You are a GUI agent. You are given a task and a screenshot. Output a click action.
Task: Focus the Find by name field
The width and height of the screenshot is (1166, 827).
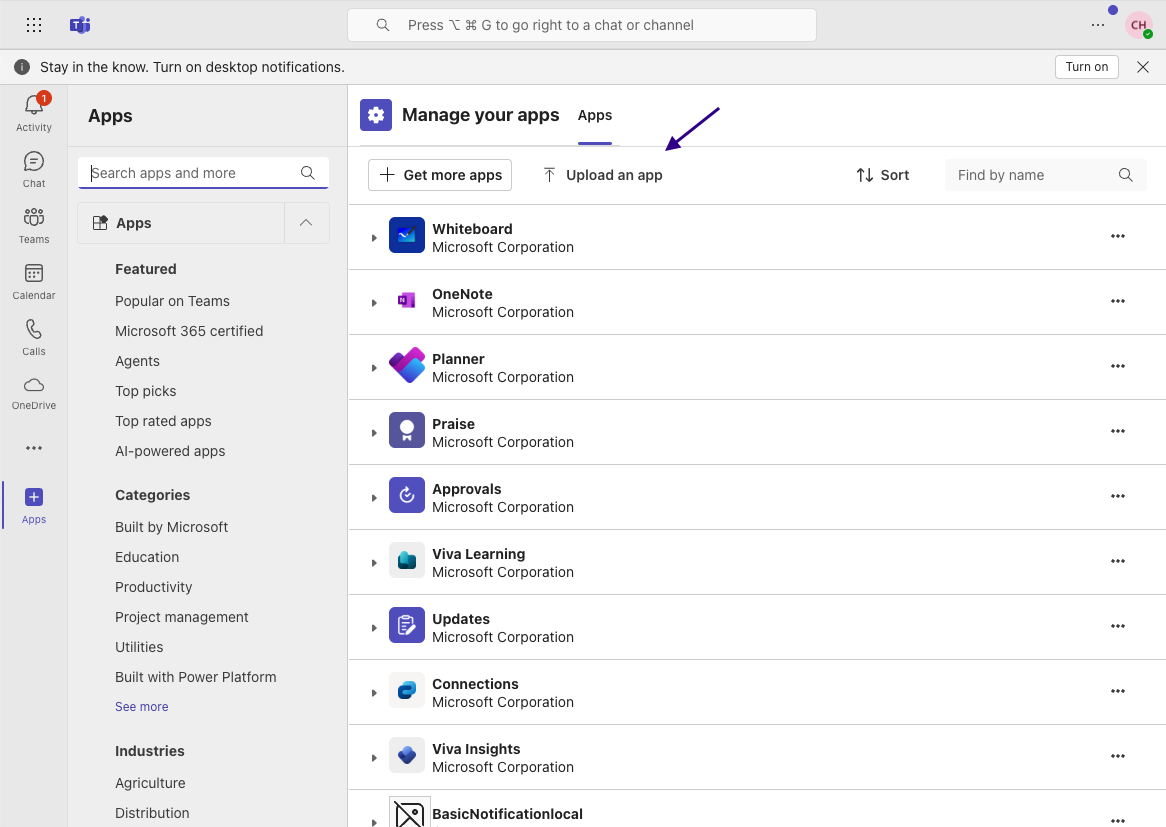1046,175
